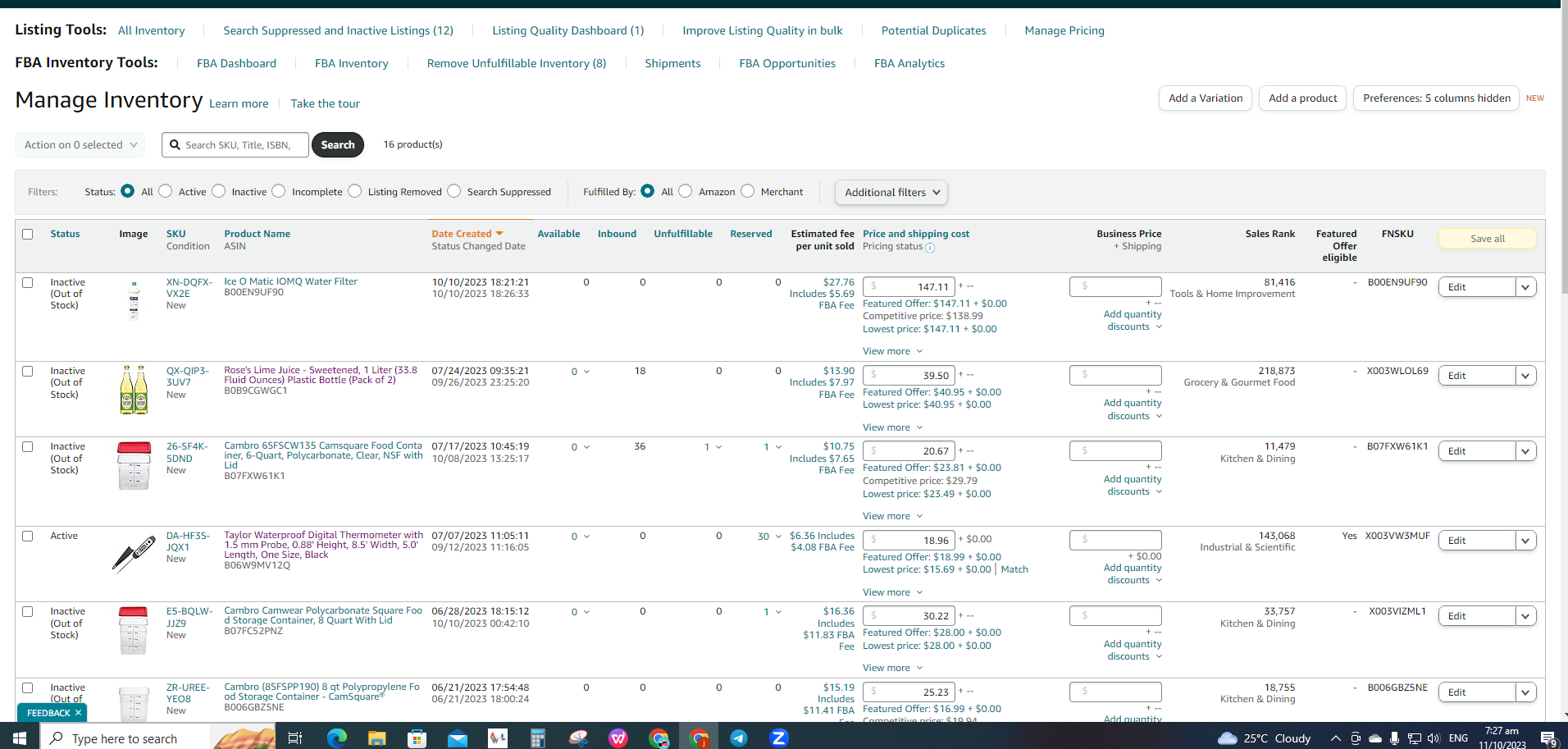Click pricing status info icon
The height and width of the screenshot is (749, 1568).
(x=930, y=247)
